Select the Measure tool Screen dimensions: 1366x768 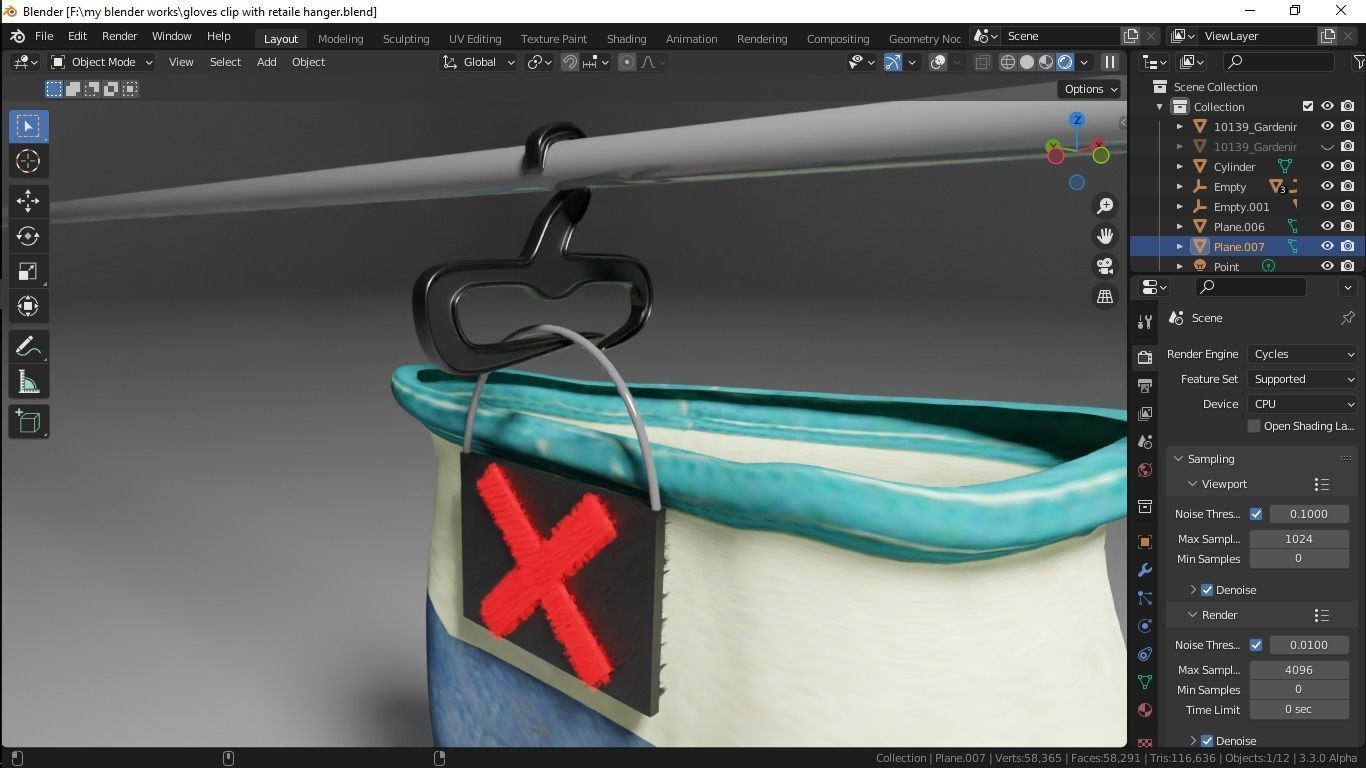coord(28,381)
